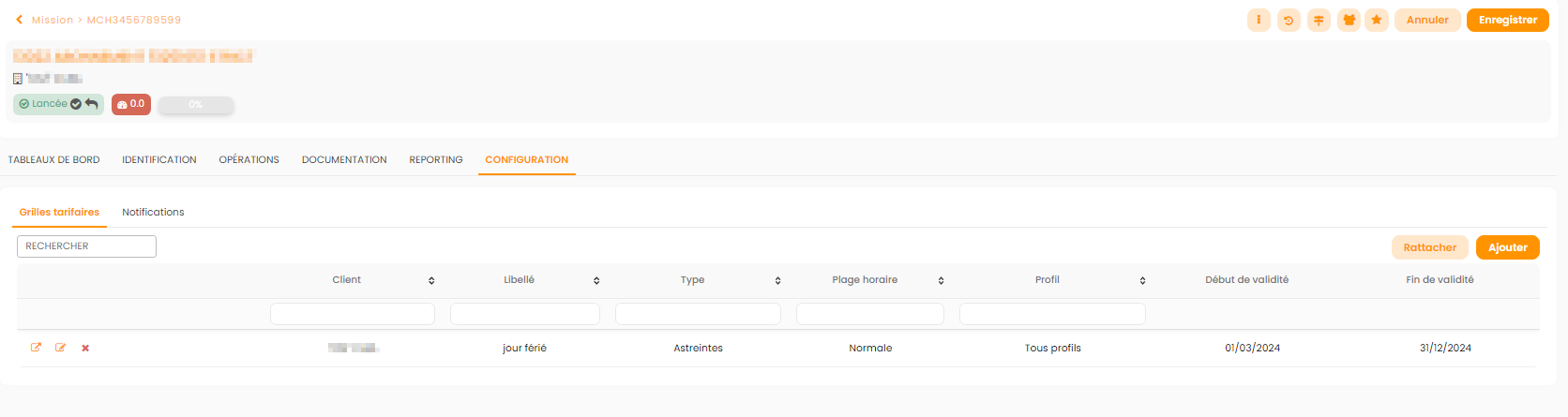Click the undo arrow in Lancée status badge
The image size is (1568, 417).
point(92,104)
